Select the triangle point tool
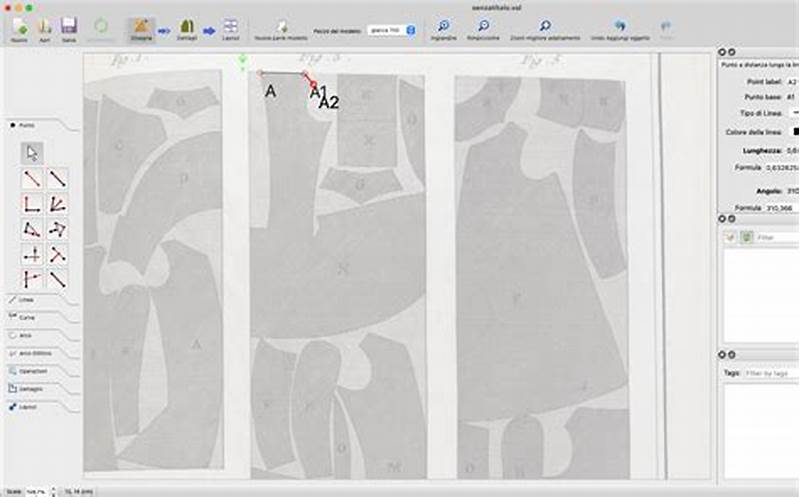This screenshot has height=497, width=800. coord(57,229)
